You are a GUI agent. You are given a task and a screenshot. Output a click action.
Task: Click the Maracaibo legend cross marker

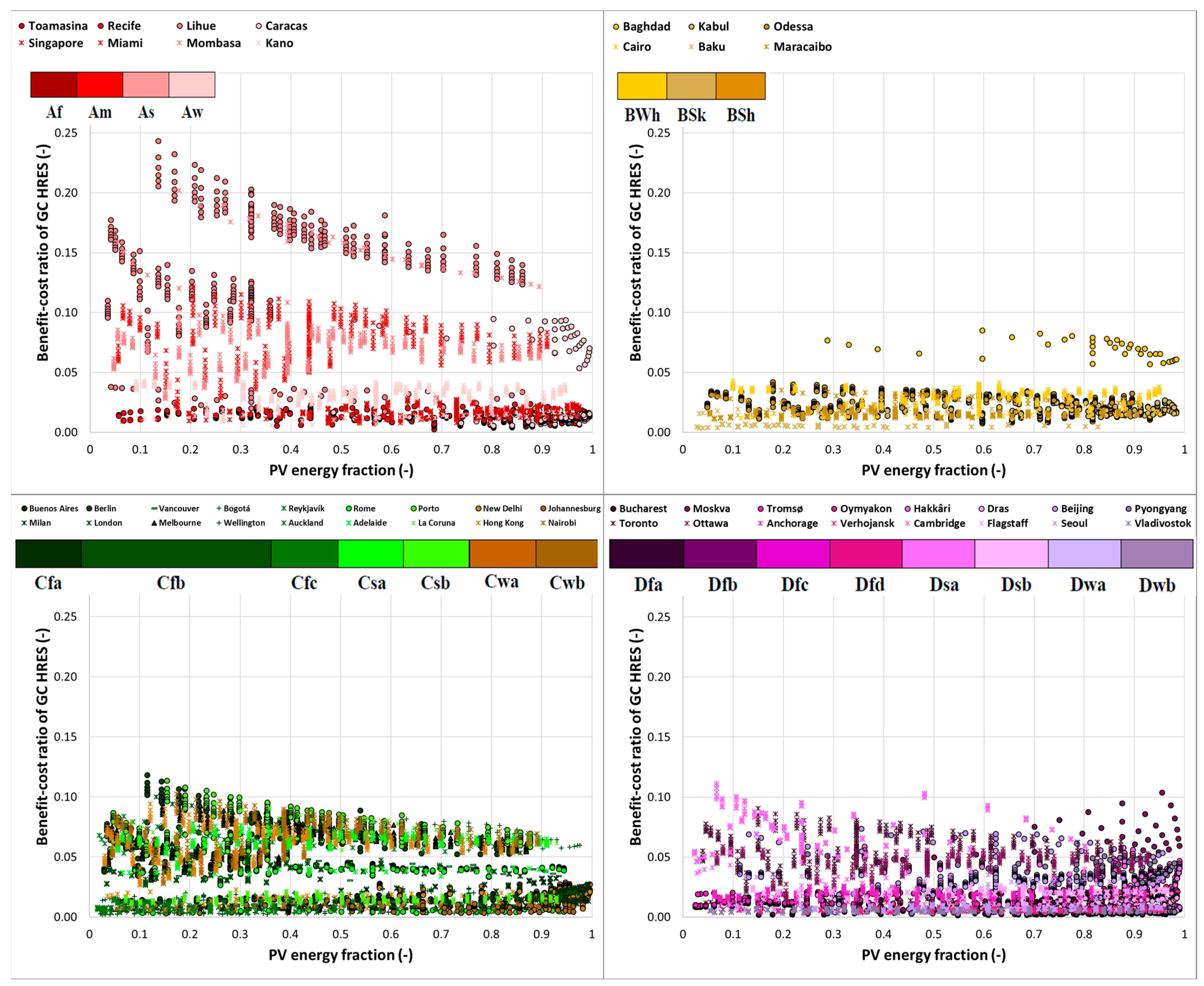(x=766, y=47)
